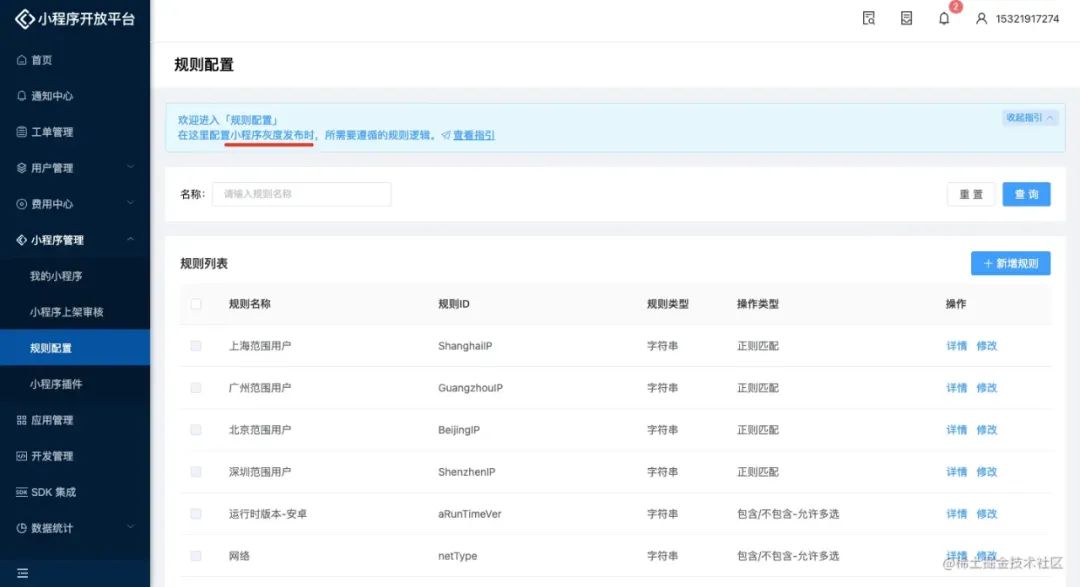Collapse sidebar using bottom hamburger icon
Screen dimensions: 1080x587
tap(22, 573)
